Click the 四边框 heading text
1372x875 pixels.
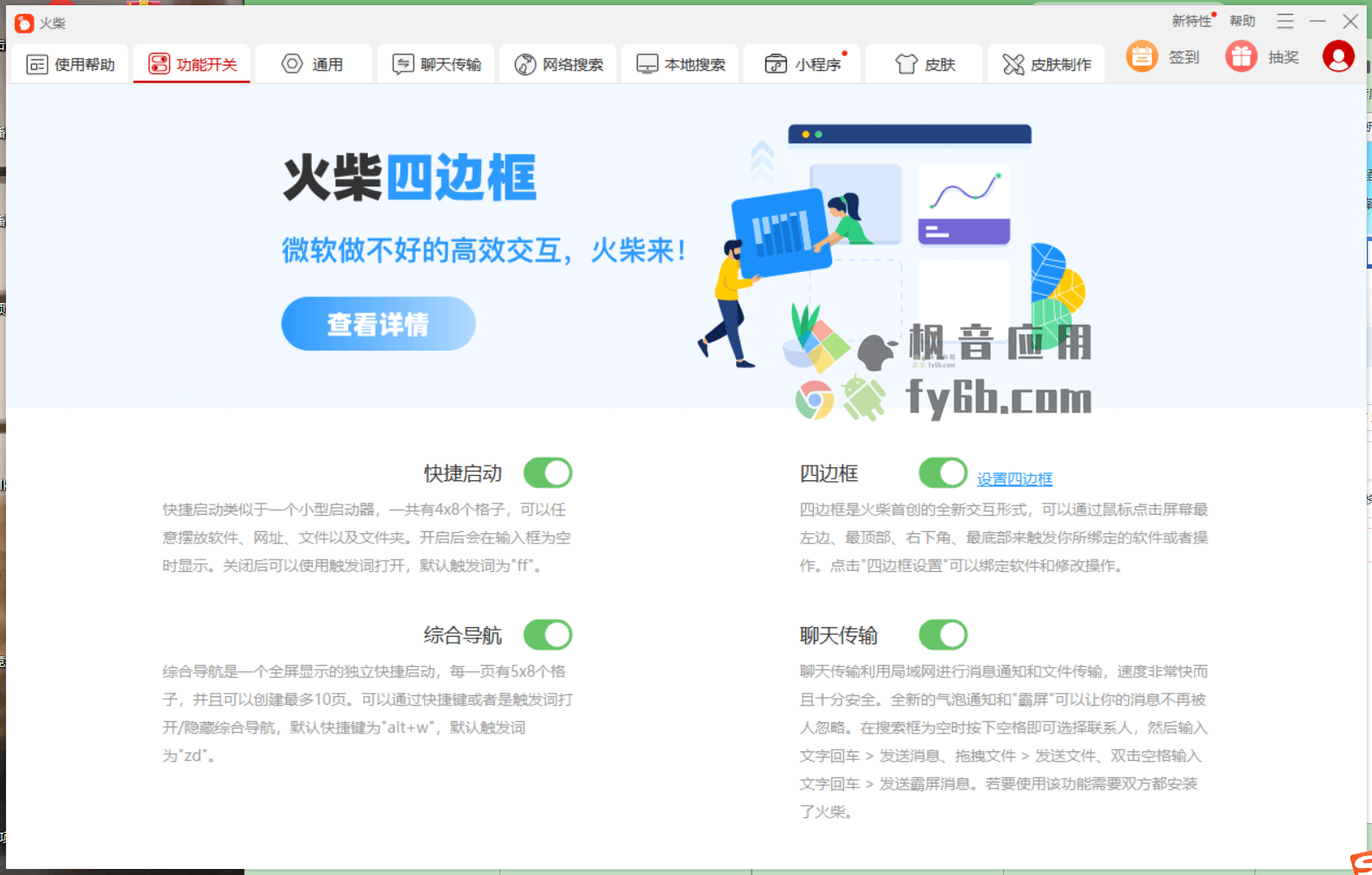coord(829,473)
